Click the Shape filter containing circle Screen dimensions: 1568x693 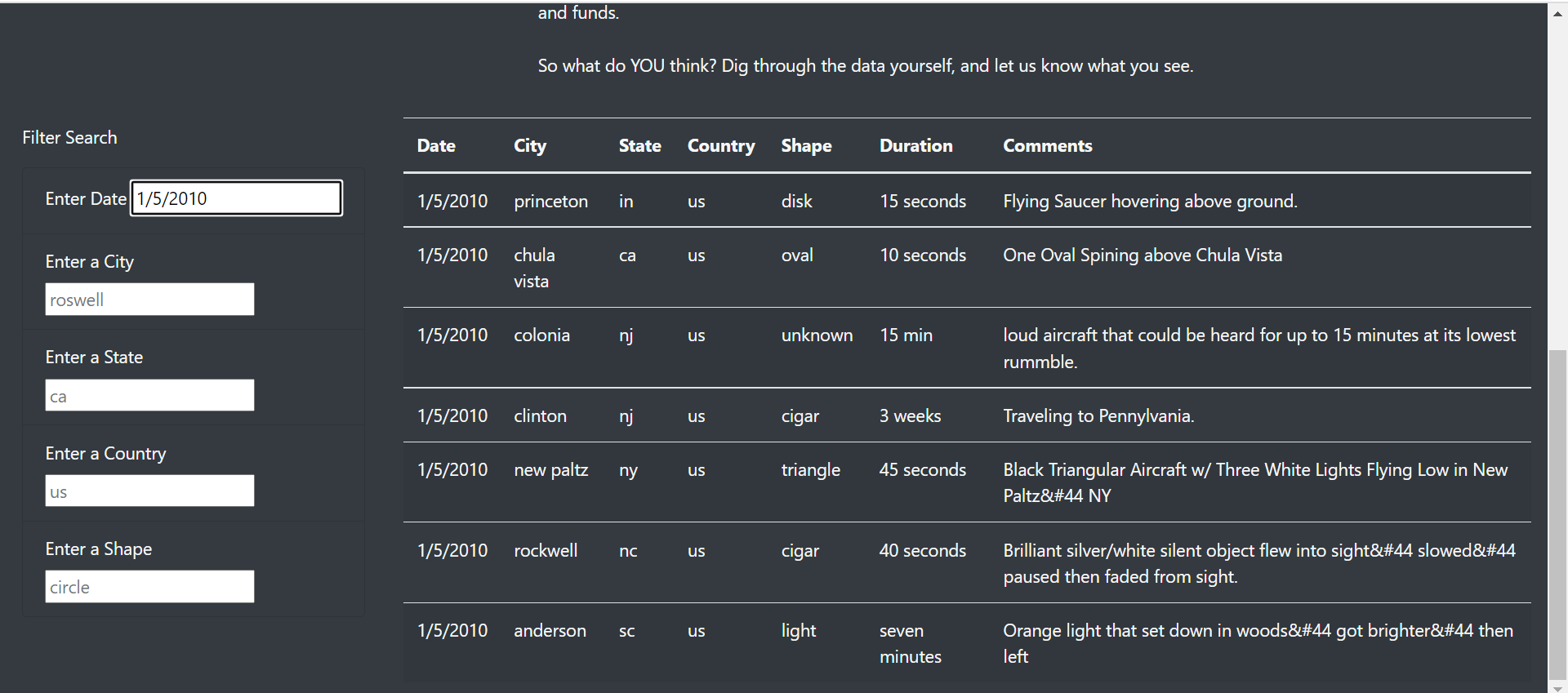(149, 586)
